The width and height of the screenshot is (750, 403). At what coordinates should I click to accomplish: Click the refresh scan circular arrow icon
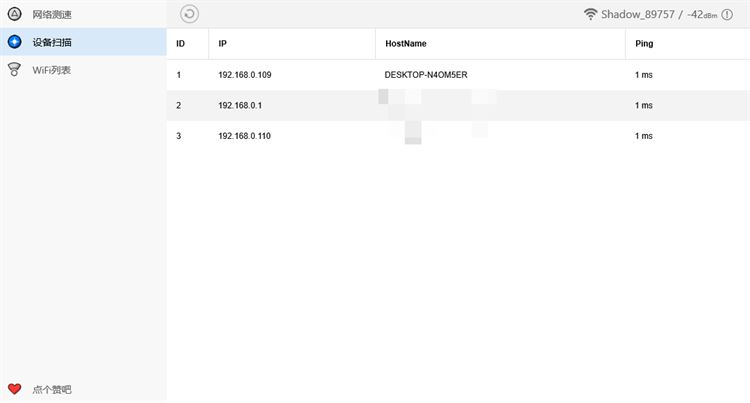(189, 14)
